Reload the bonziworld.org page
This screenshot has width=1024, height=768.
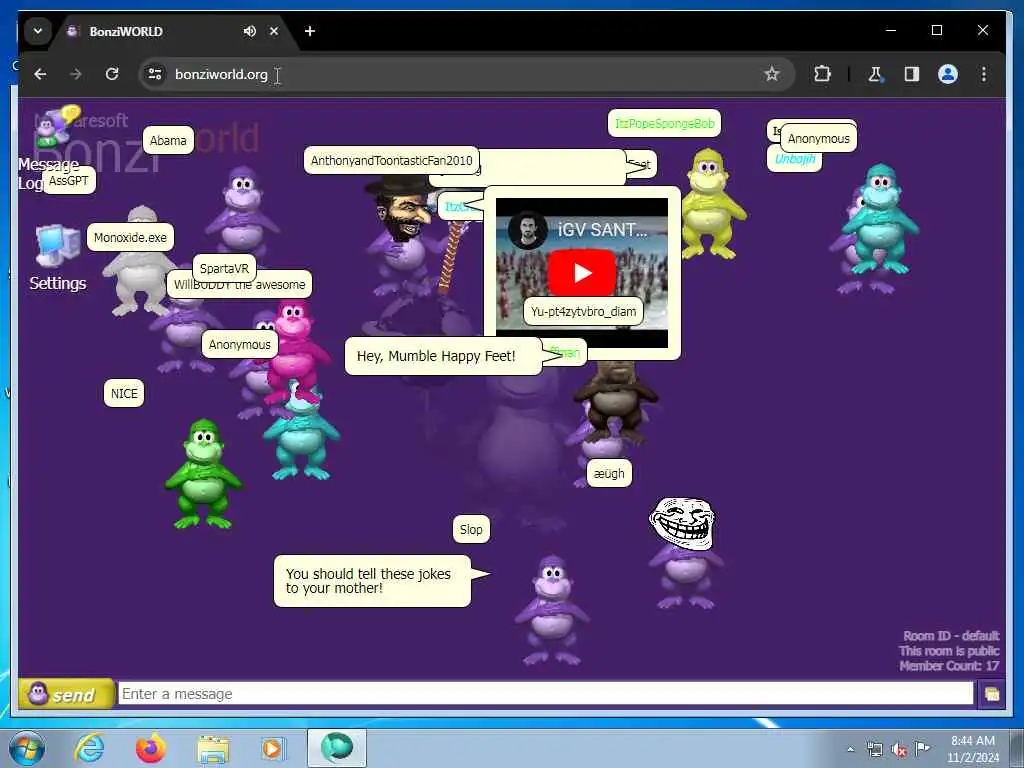(x=112, y=74)
